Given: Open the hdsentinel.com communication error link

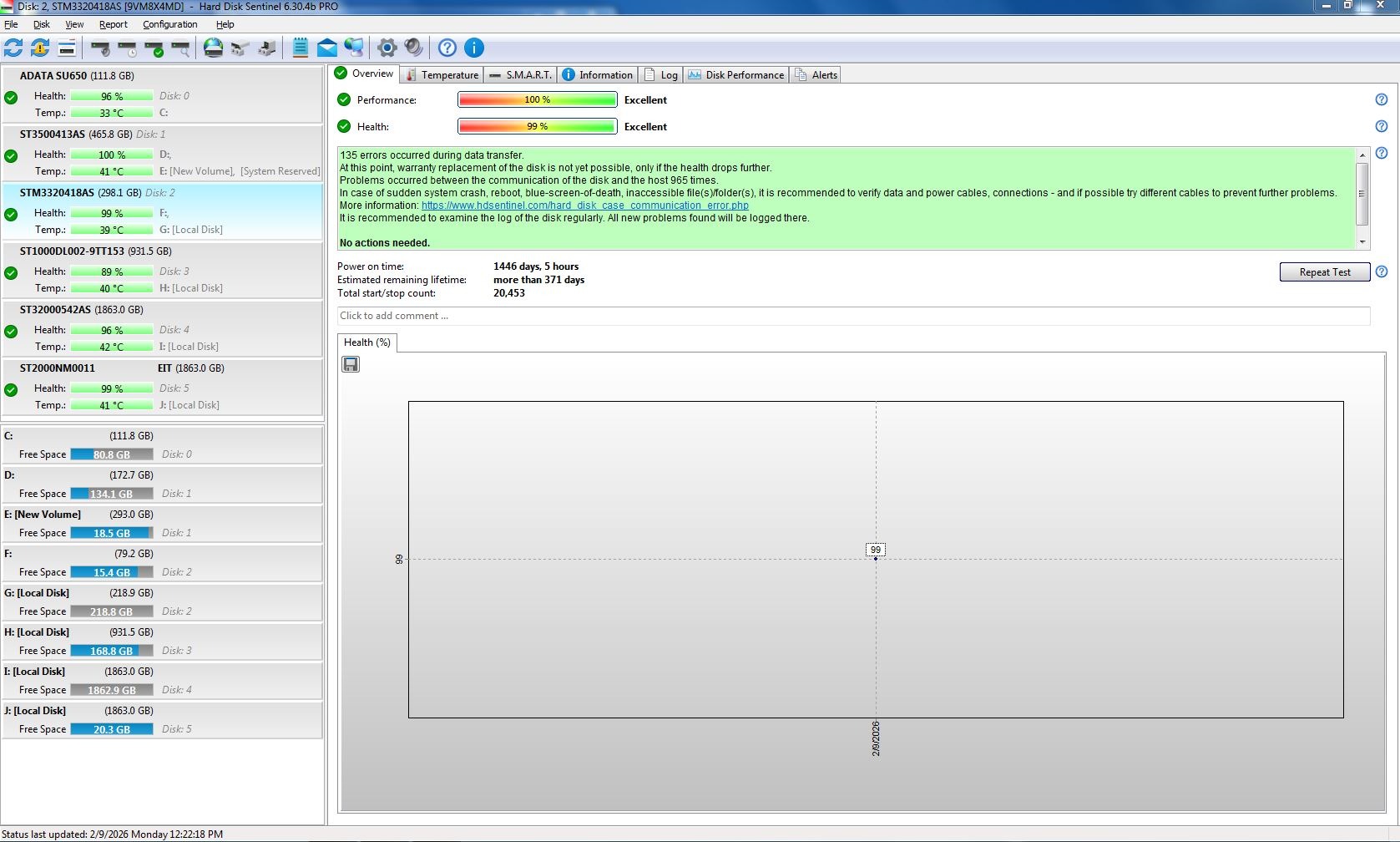Looking at the screenshot, I should pos(584,205).
